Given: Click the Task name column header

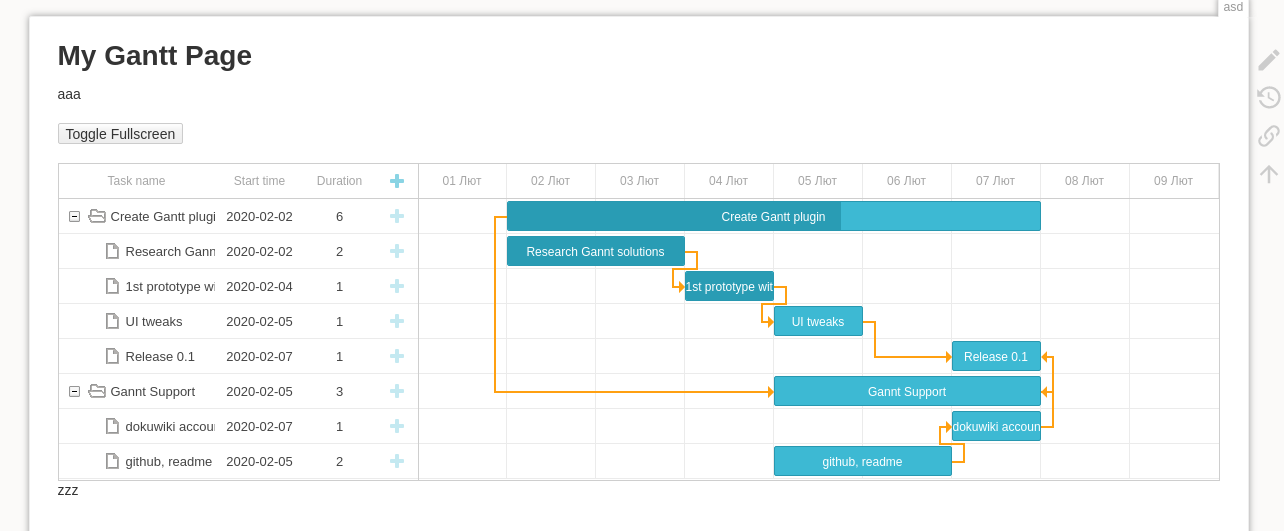Looking at the screenshot, I should [x=136, y=181].
